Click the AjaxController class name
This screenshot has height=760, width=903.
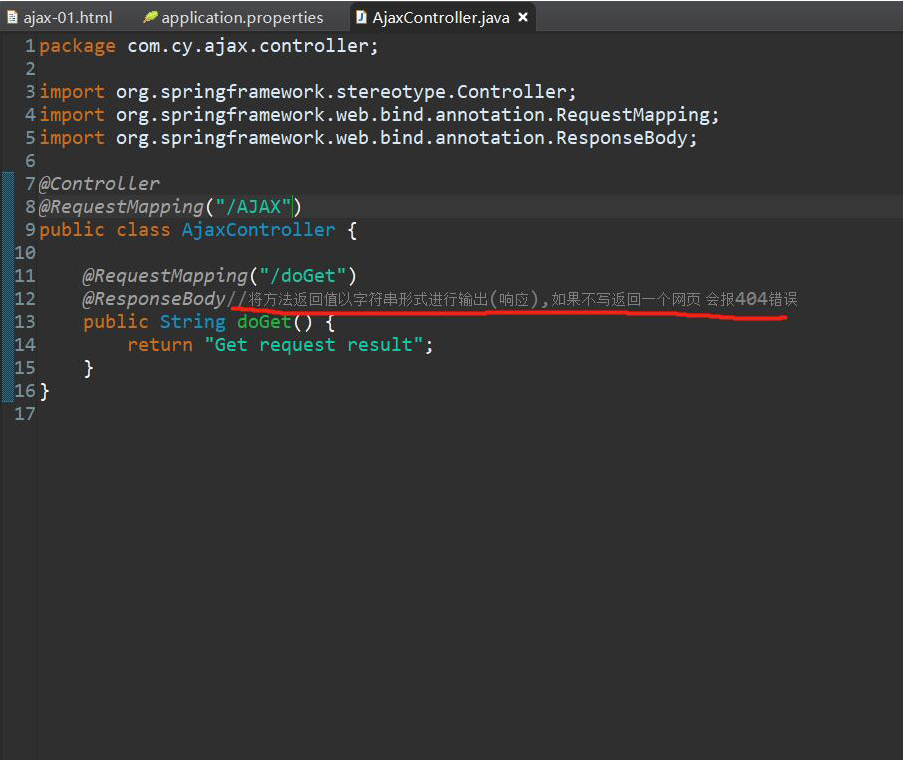(x=258, y=230)
